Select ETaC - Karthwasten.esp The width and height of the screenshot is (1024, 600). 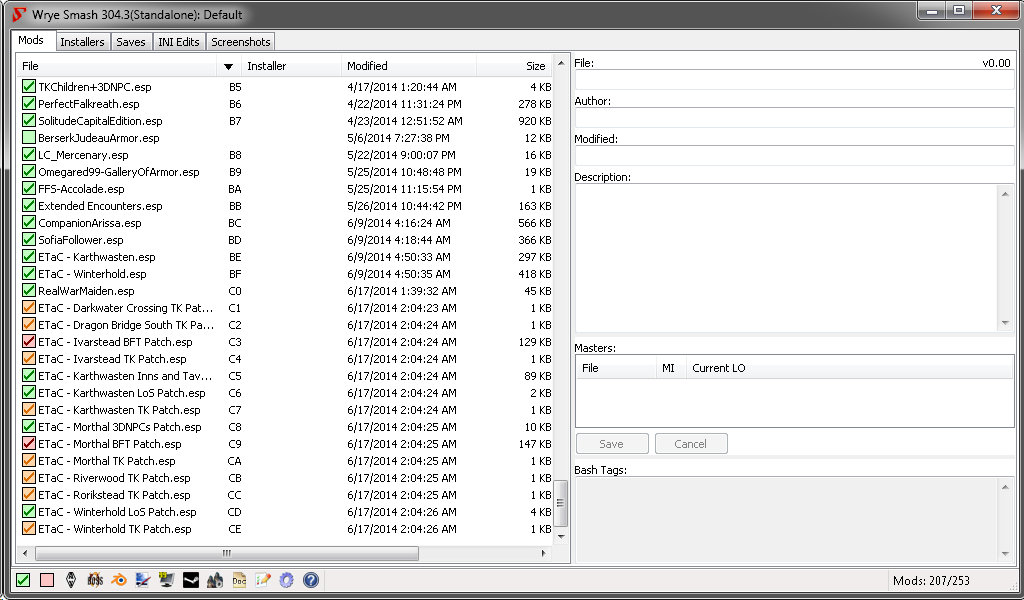coord(286,257)
